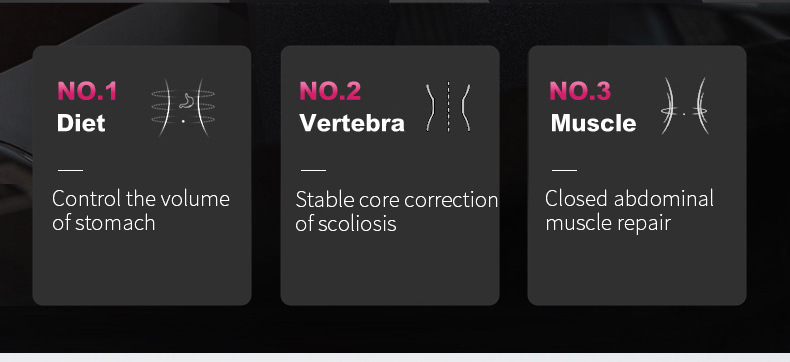Click the divider line under Muscle
The width and height of the screenshot is (790, 362).
[x=564, y=170]
